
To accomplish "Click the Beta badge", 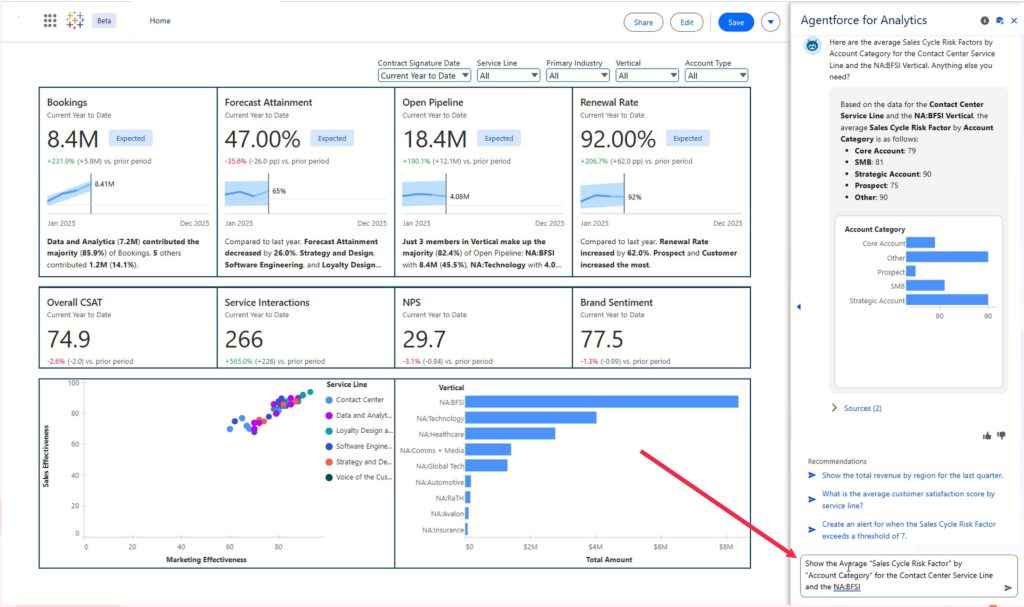I will (104, 21).
